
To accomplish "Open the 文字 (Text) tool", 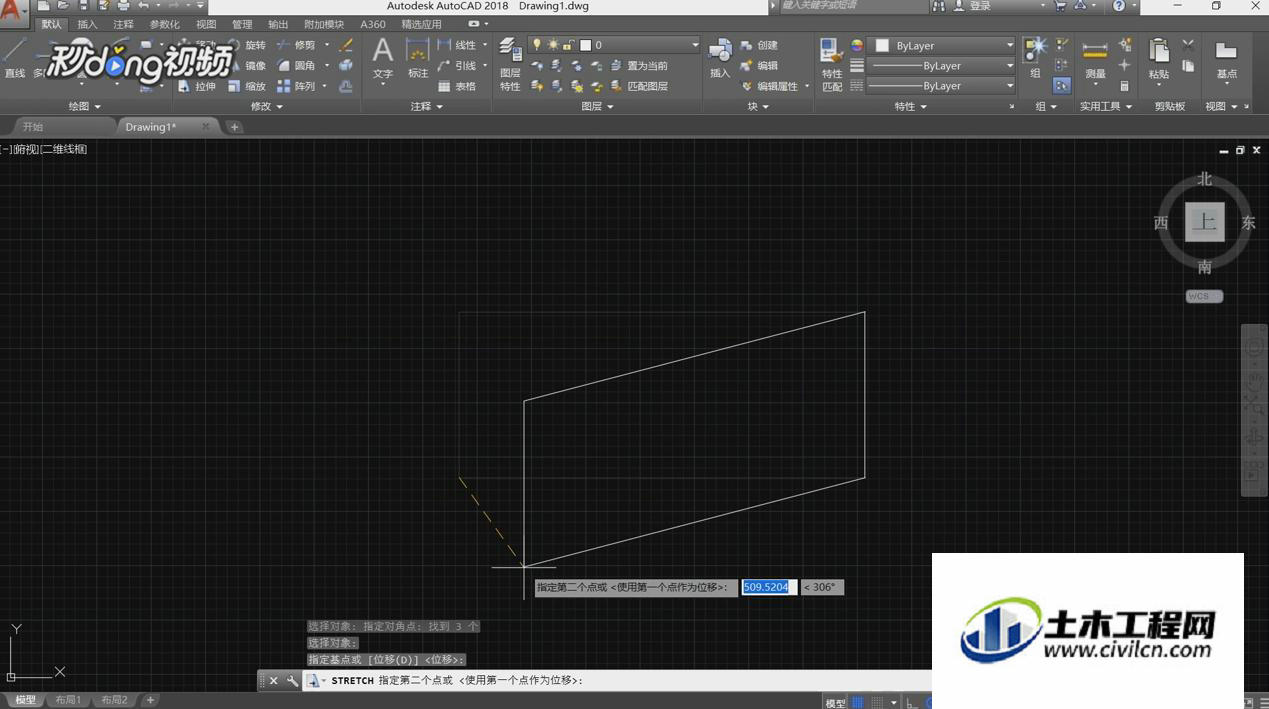I will (x=382, y=58).
